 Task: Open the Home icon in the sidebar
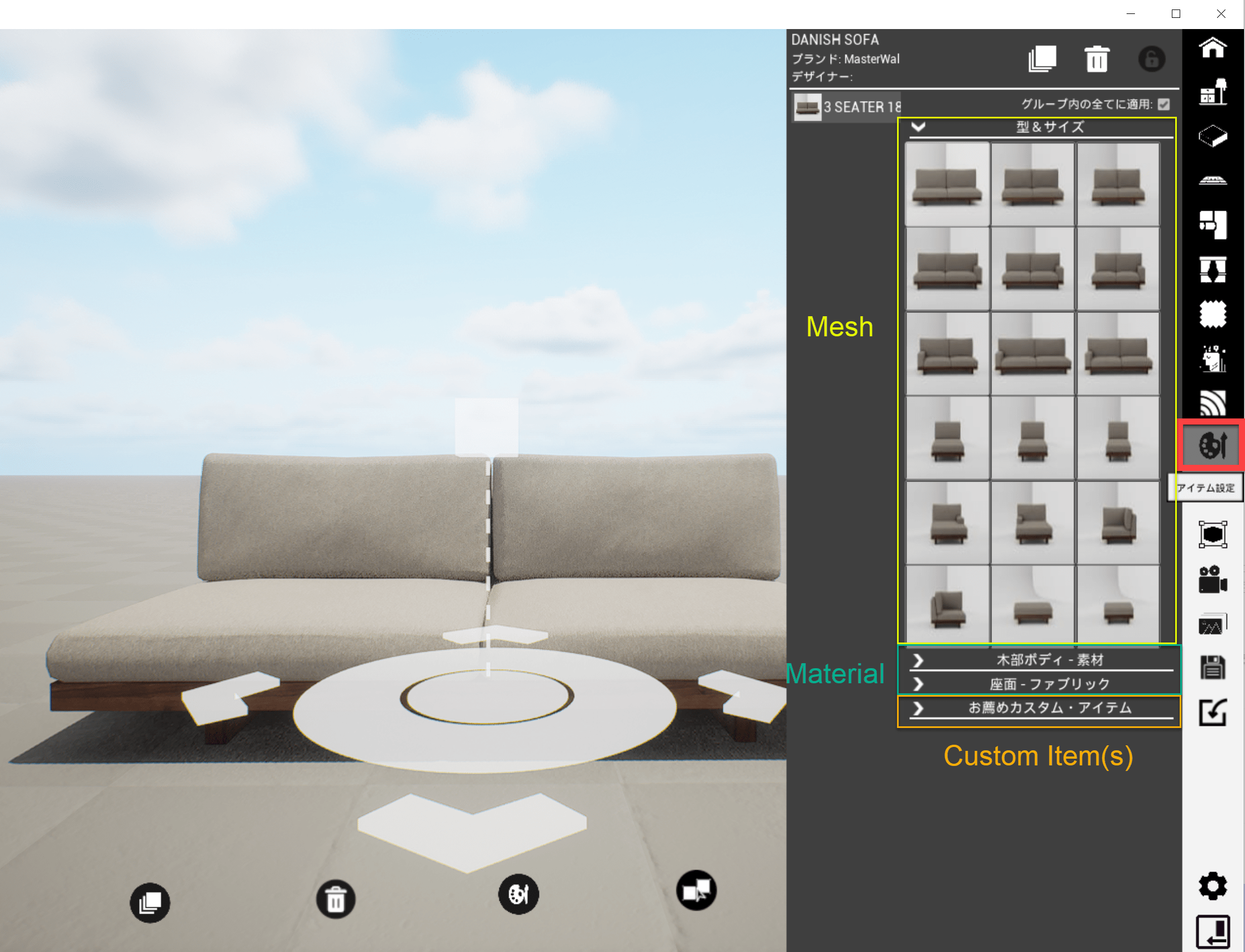[x=1213, y=47]
